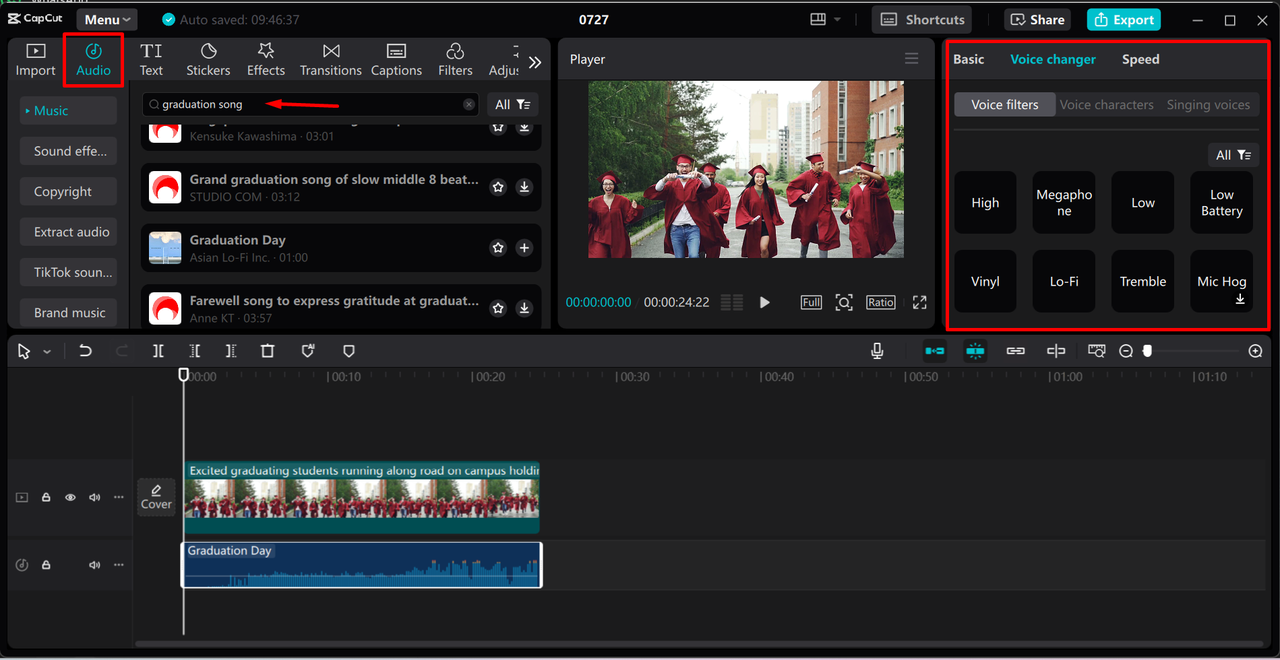Mute the video track
This screenshot has height=660, width=1280.
pyautogui.click(x=94, y=497)
